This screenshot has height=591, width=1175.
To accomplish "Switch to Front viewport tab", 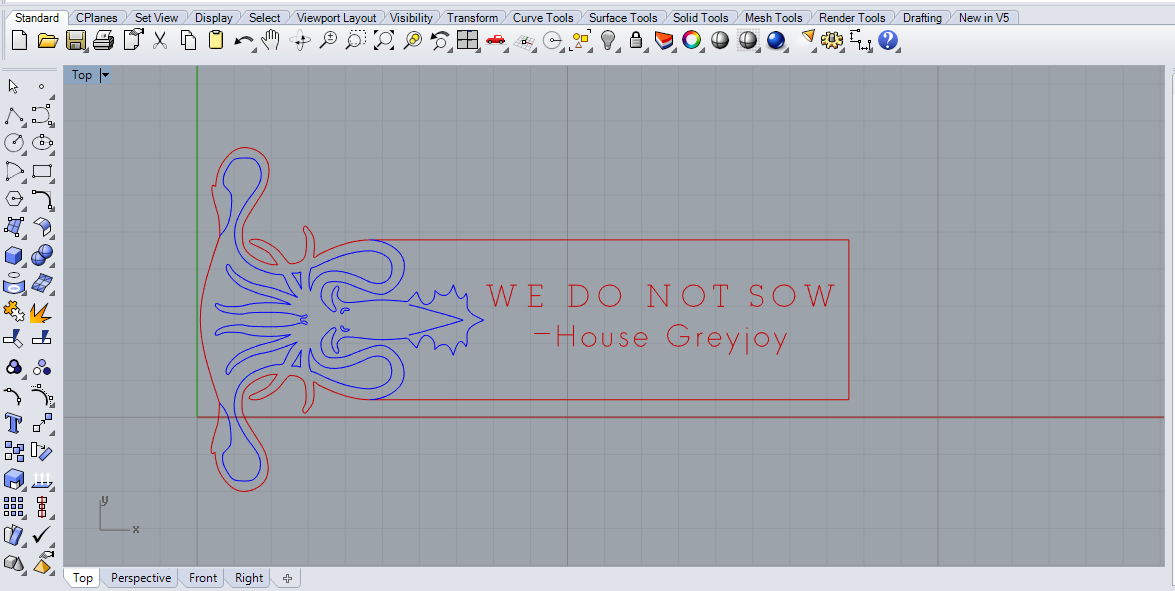I will tap(202, 578).
